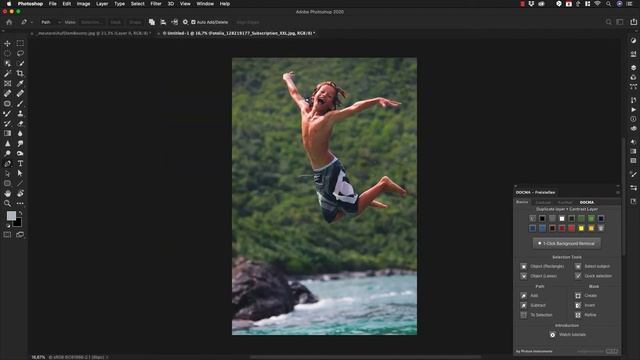
Task: Click the jumping boy photo on canvas
Action: 324,196
